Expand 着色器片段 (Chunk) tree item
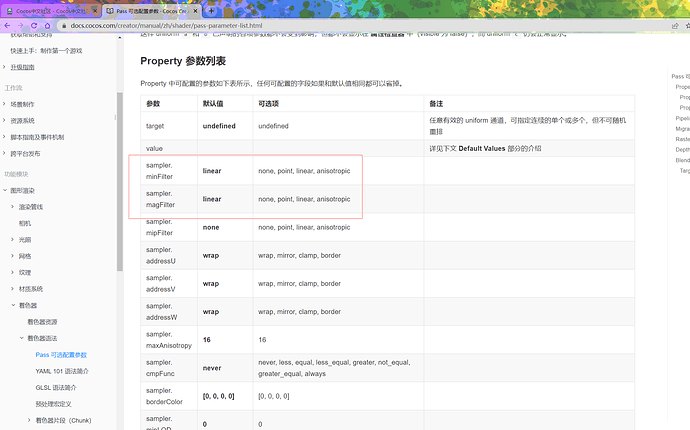 tap(29, 420)
